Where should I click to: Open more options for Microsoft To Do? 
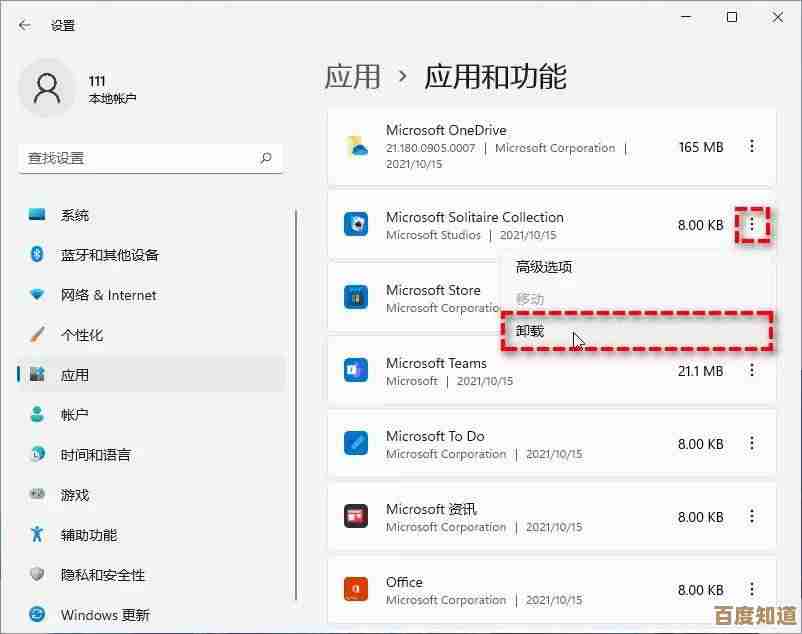point(752,443)
